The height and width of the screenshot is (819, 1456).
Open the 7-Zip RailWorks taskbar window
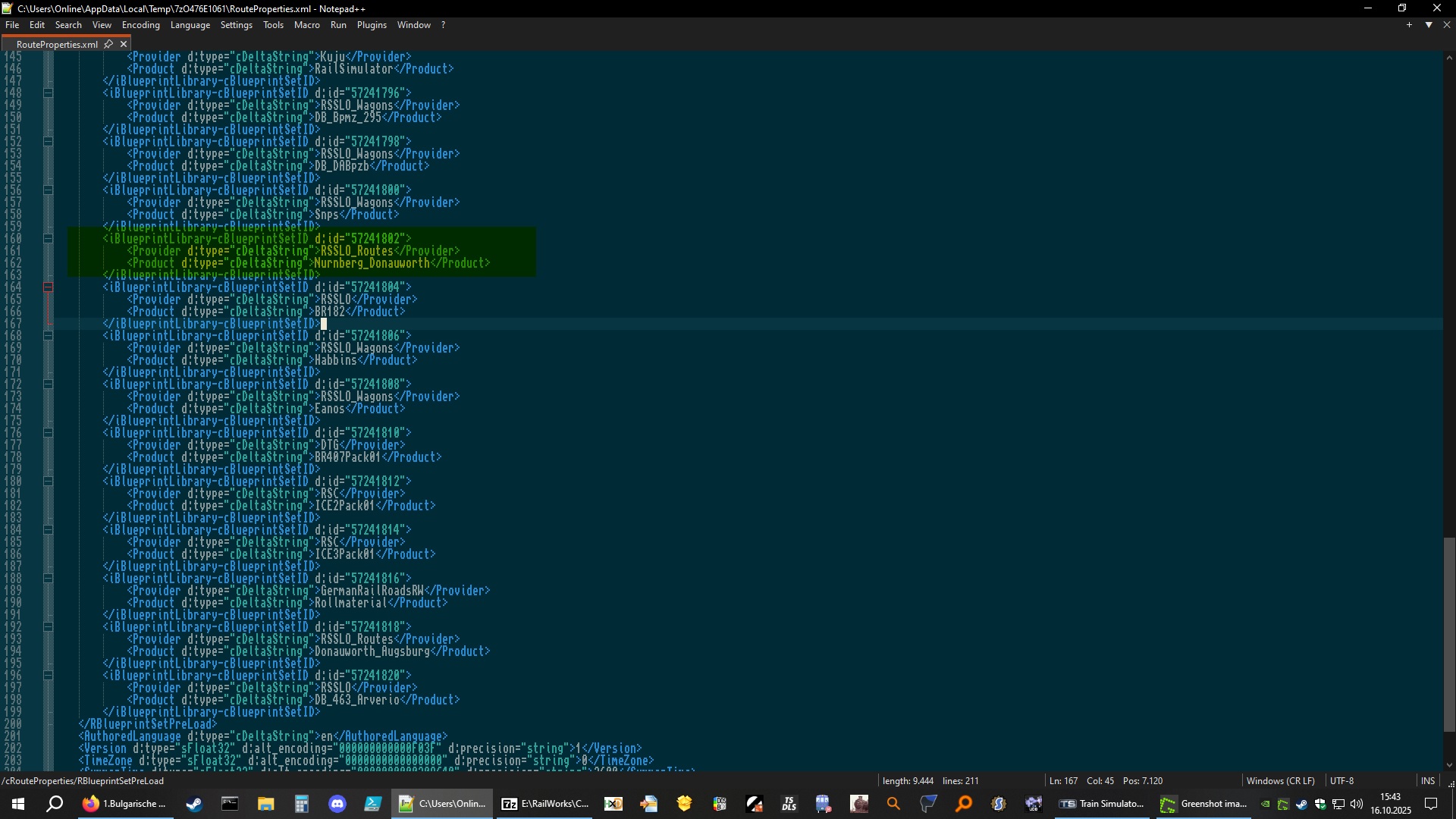[546, 804]
